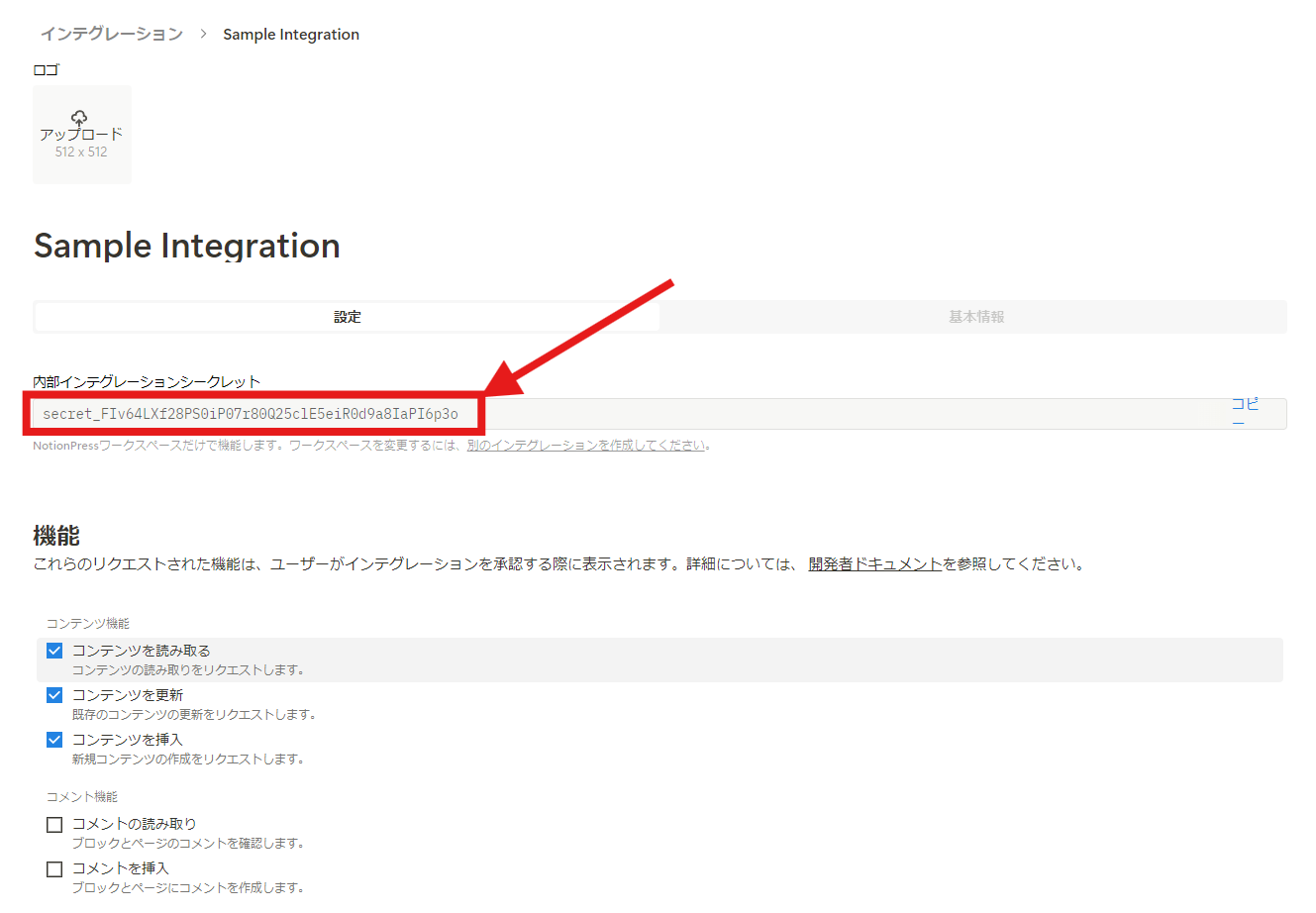The image size is (1316, 913).
Task: Click the 512 x 512 size hint
Action: tap(81, 152)
